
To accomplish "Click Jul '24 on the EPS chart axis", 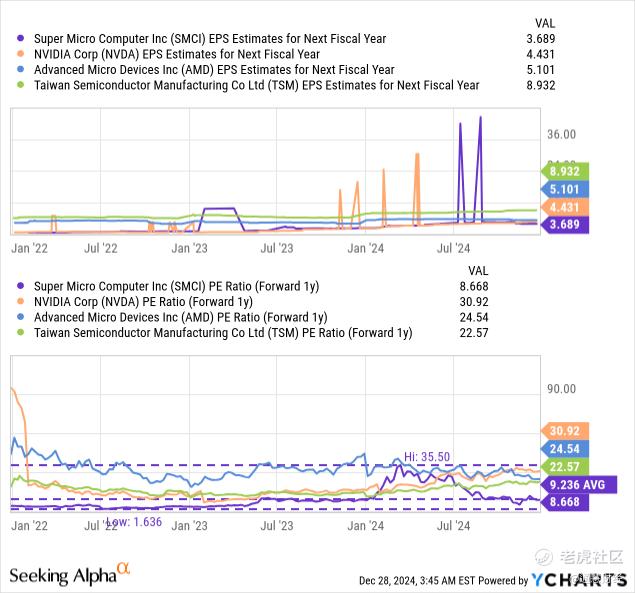I will click(x=454, y=248).
